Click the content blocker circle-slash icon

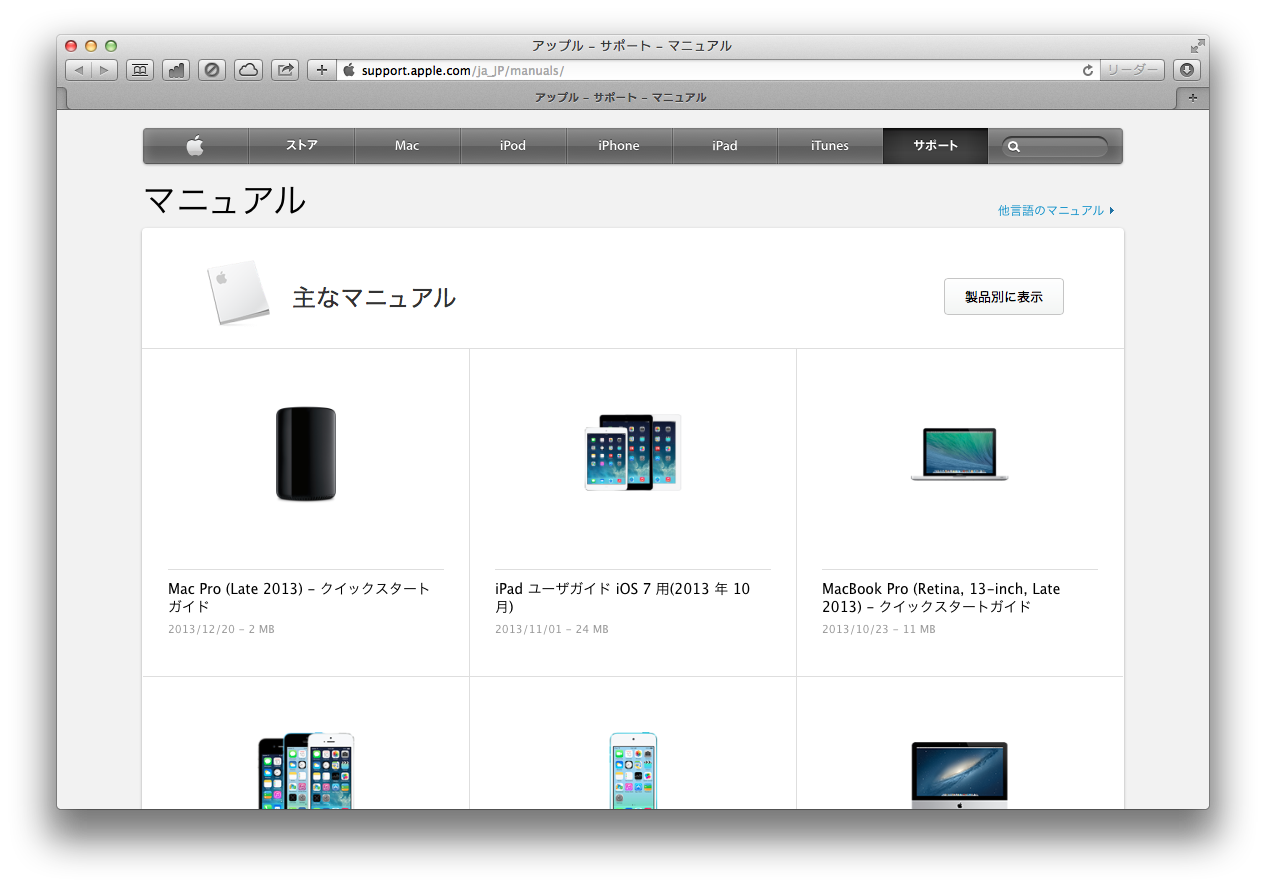(212, 70)
